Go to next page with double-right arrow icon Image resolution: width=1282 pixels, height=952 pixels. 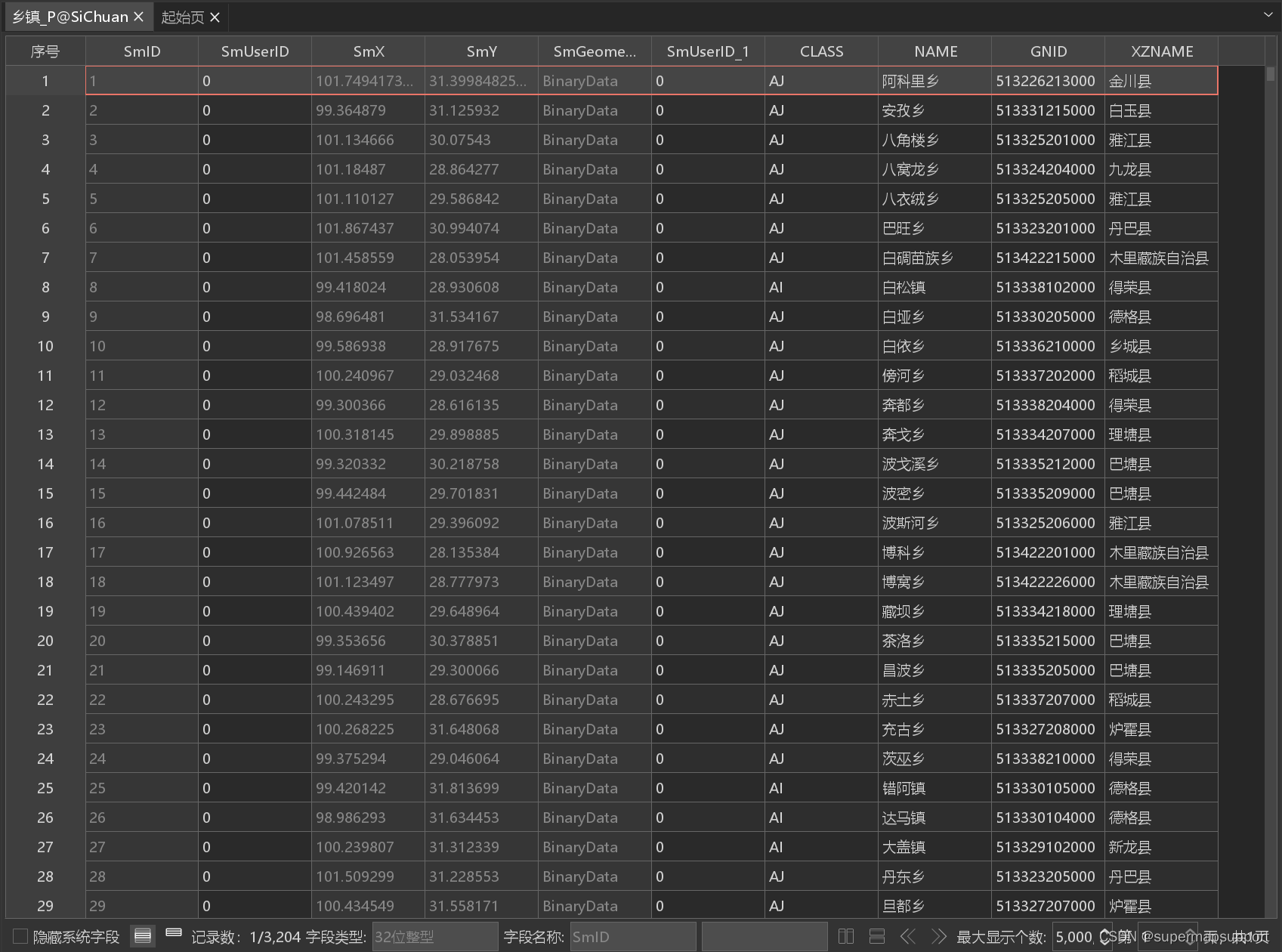(x=938, y=936)
